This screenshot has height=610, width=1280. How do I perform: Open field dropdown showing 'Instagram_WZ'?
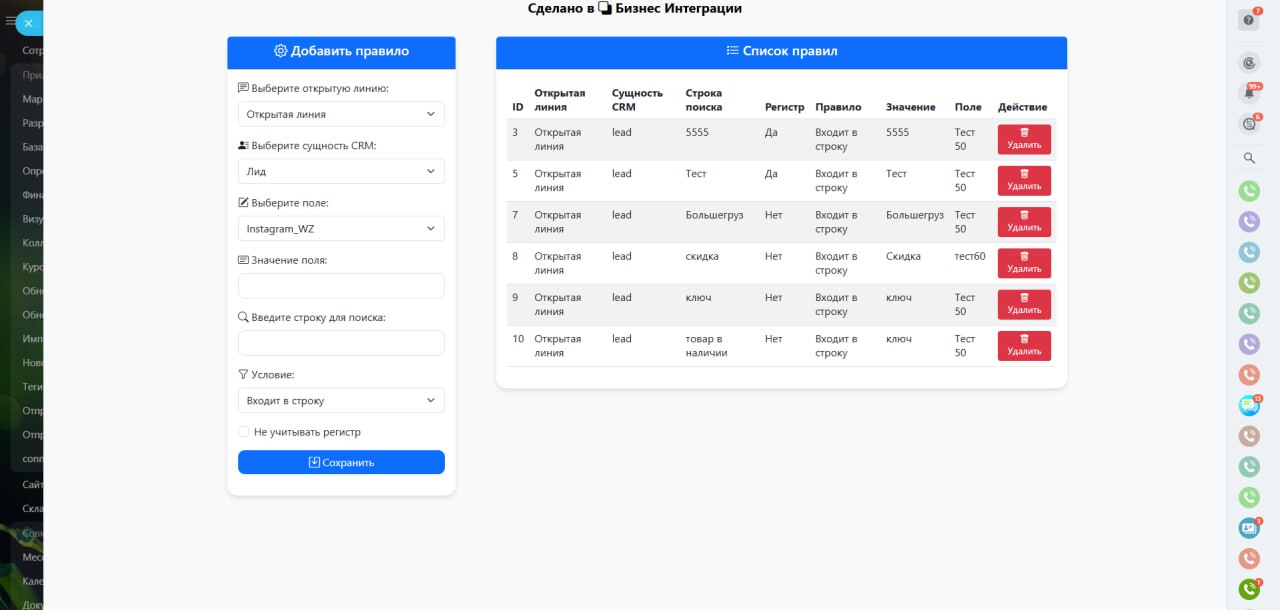[x=341, y=229]
